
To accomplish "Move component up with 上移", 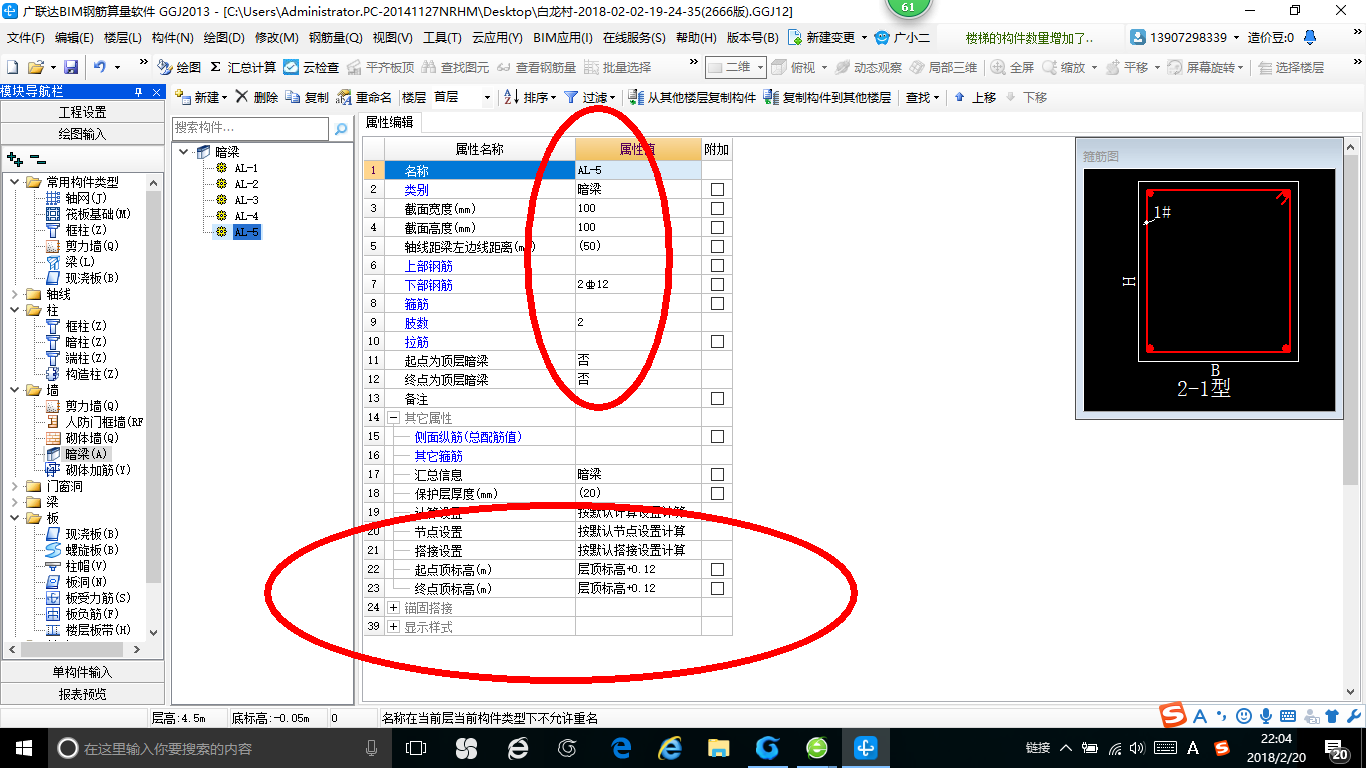I will click(x=975, y=97).
